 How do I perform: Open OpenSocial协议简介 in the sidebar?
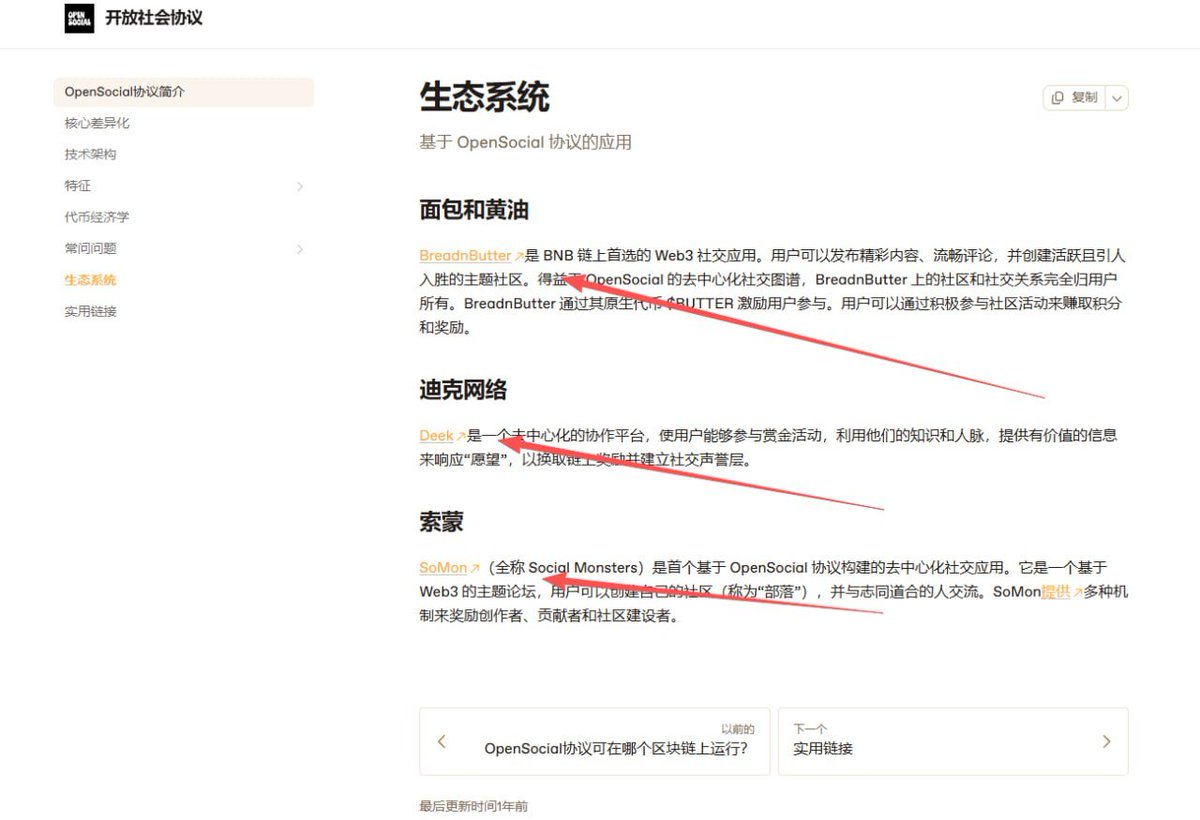point(183,92)
